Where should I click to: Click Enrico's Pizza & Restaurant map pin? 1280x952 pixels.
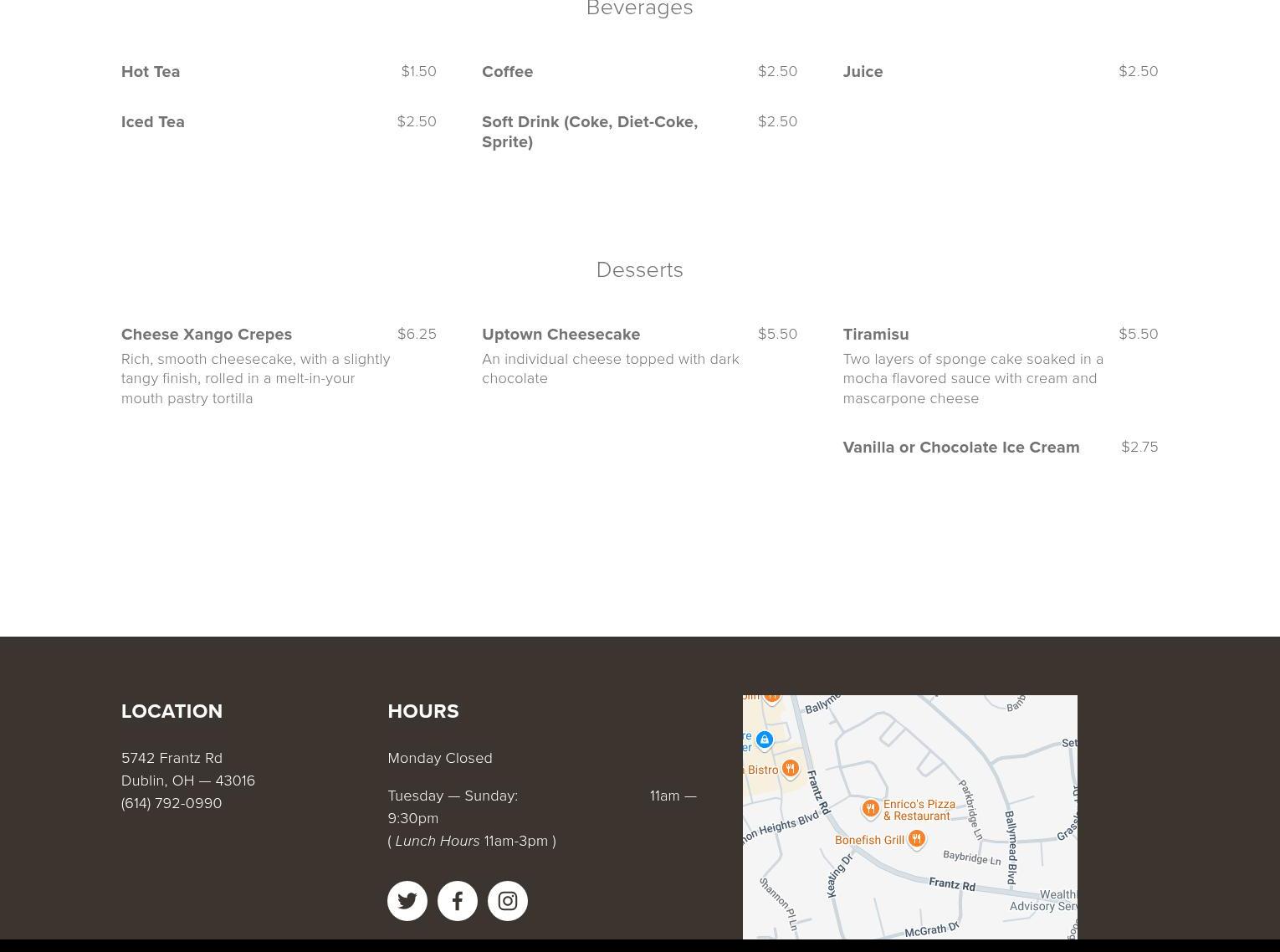(x=870, y=809)
